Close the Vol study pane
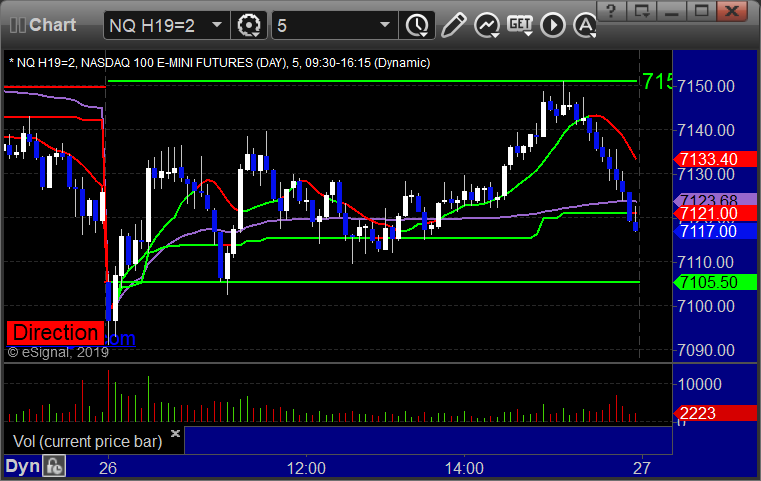Image resolution: width=761 pixels, height=481 pixels. coord(175,433)
